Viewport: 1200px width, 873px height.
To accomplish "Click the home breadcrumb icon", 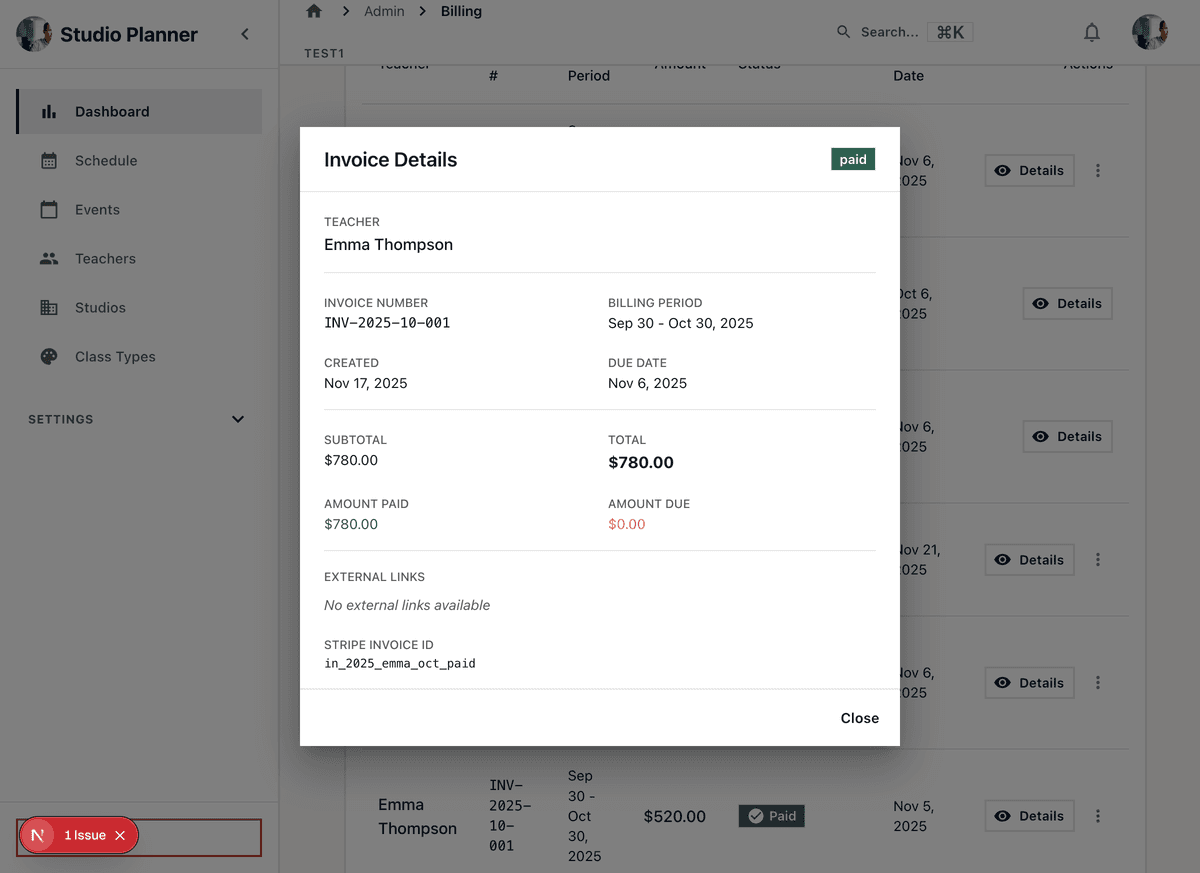I will point(313,10).
